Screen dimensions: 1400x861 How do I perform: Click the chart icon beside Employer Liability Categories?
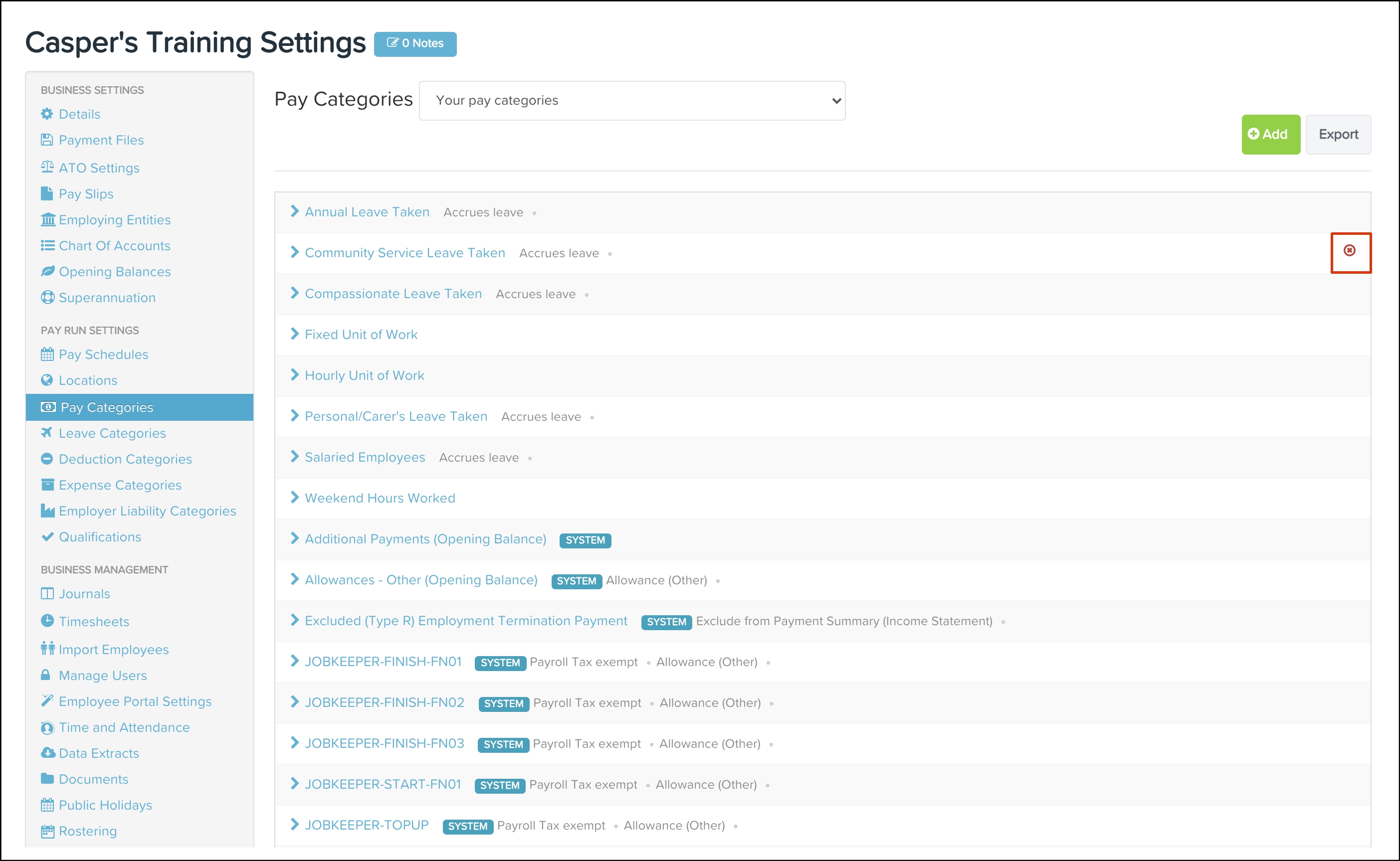(x=48, y=511)
